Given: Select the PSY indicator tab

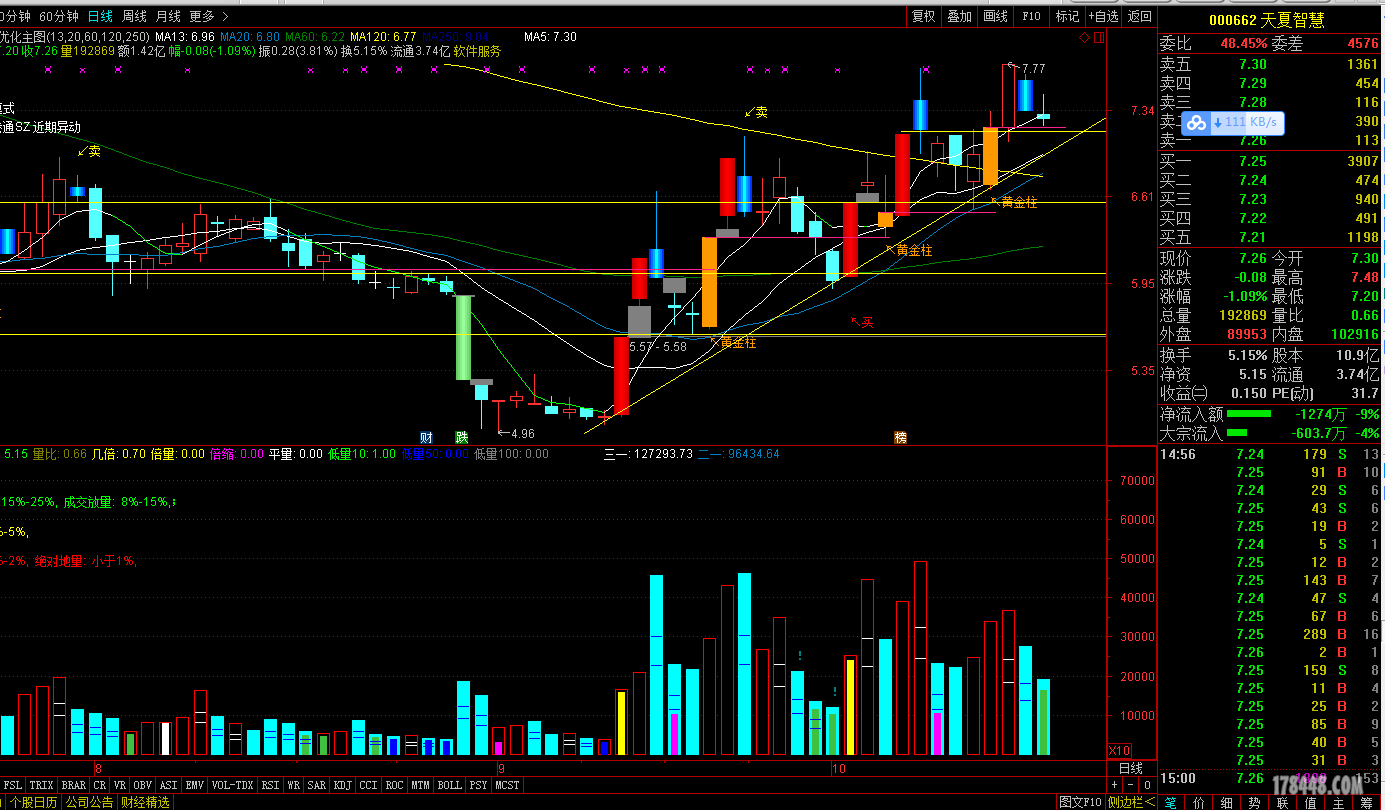Looking at the screenshot, I should pyautogui.click(x=479, y=786).
